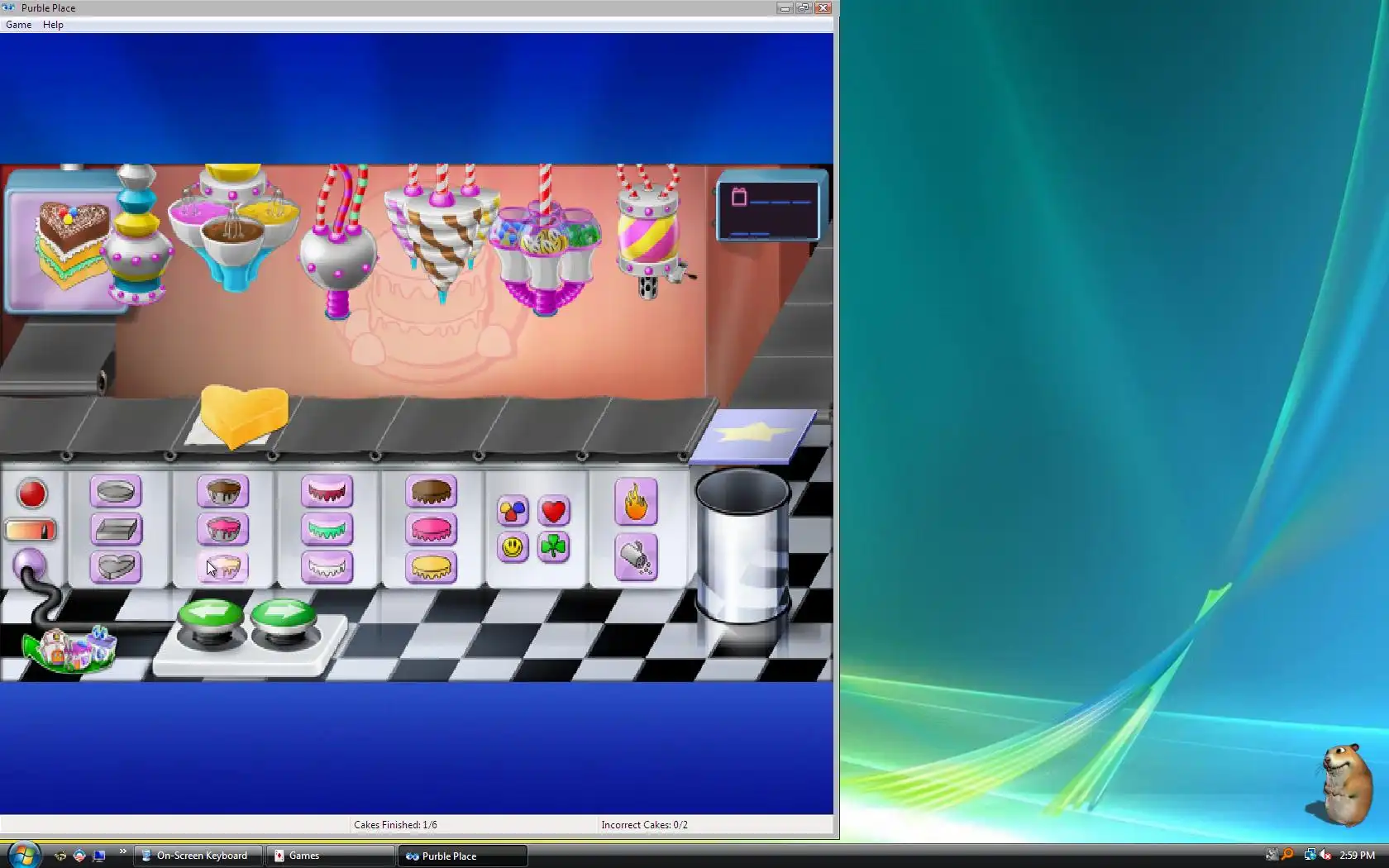Choose the vanilla batter flavor
The width and height of the screenshot is (1389, 868).
coord(223,567)
